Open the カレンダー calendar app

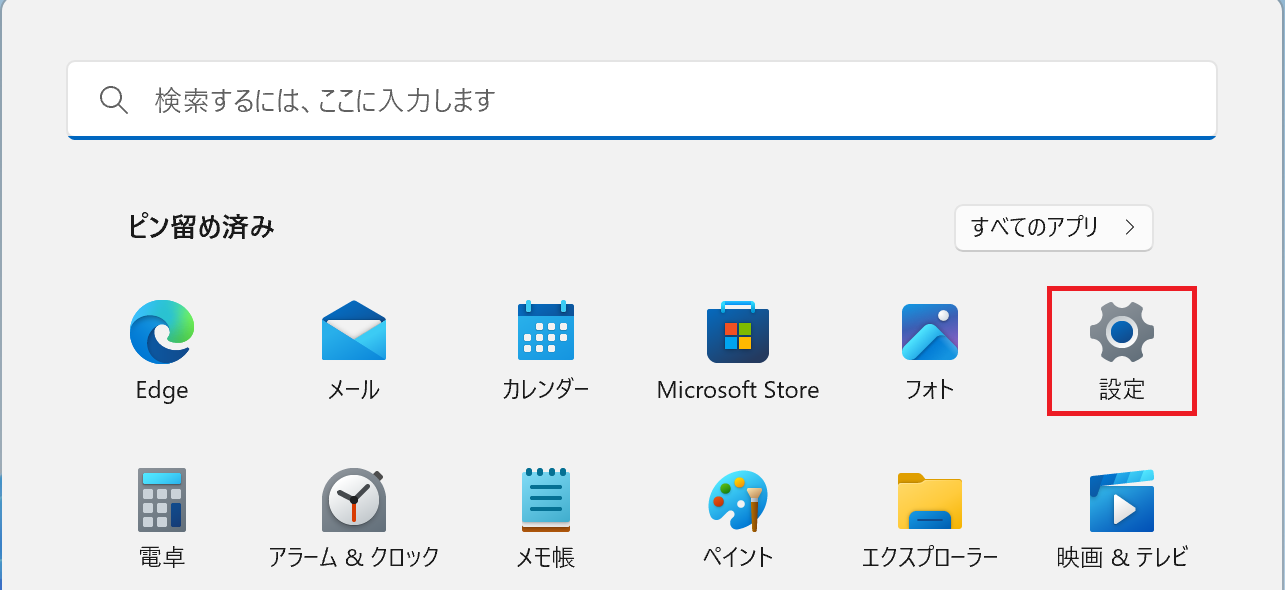tap(546, 332)
